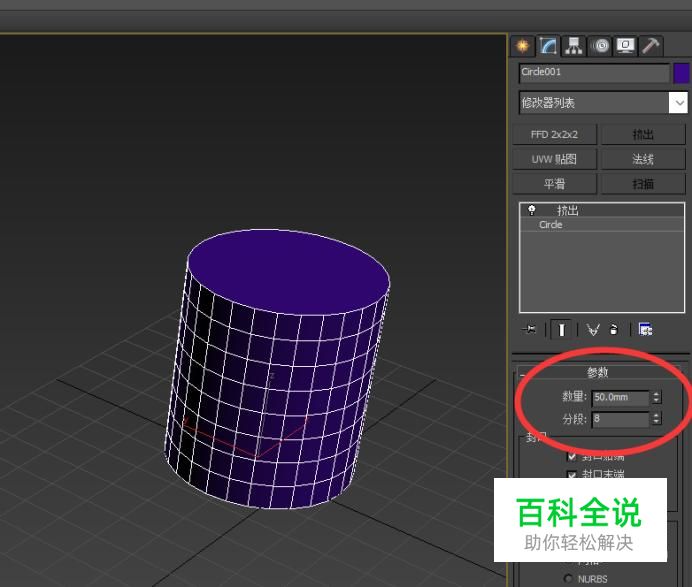Toggle Show End Result icon
This screenshot has height=587, width=692.
tap(562, 329)
